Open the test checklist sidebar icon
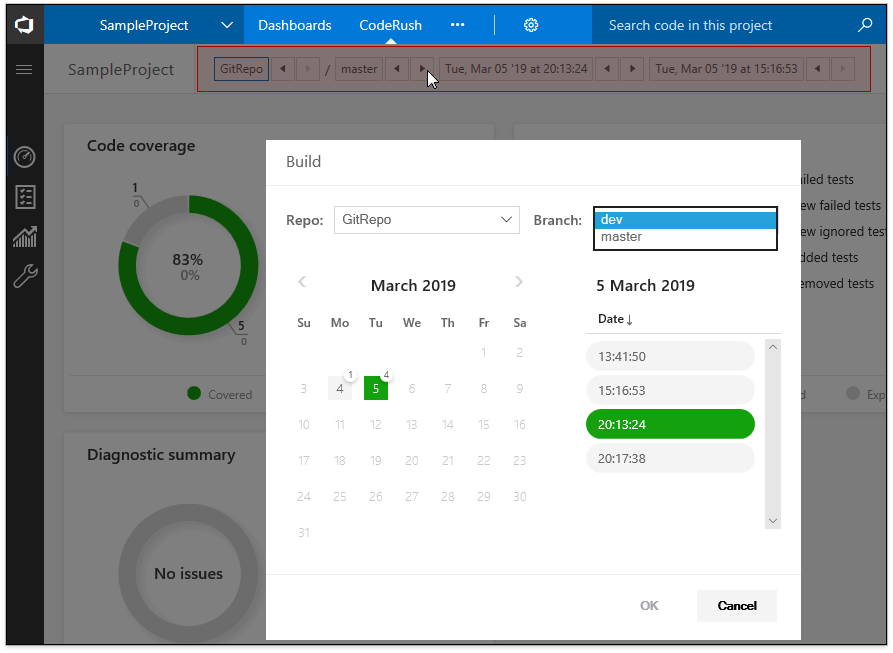This screenshot has height=653, width=893. coord(25,197)
